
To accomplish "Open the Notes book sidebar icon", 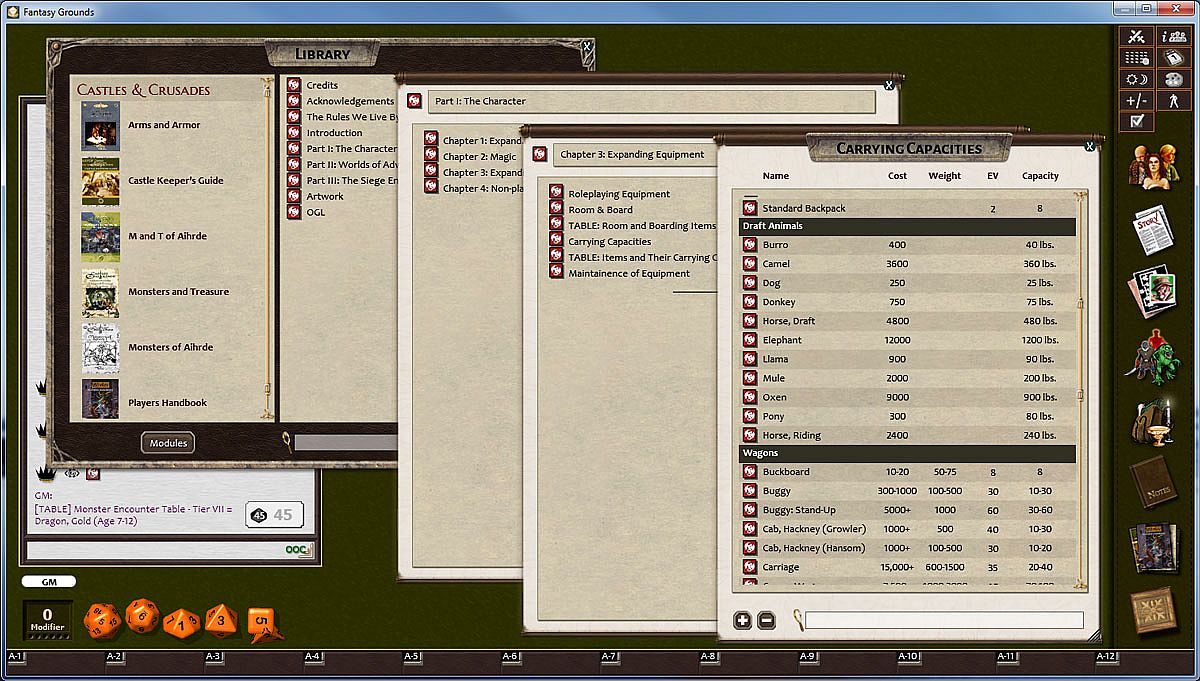I will coord(1153,484).
